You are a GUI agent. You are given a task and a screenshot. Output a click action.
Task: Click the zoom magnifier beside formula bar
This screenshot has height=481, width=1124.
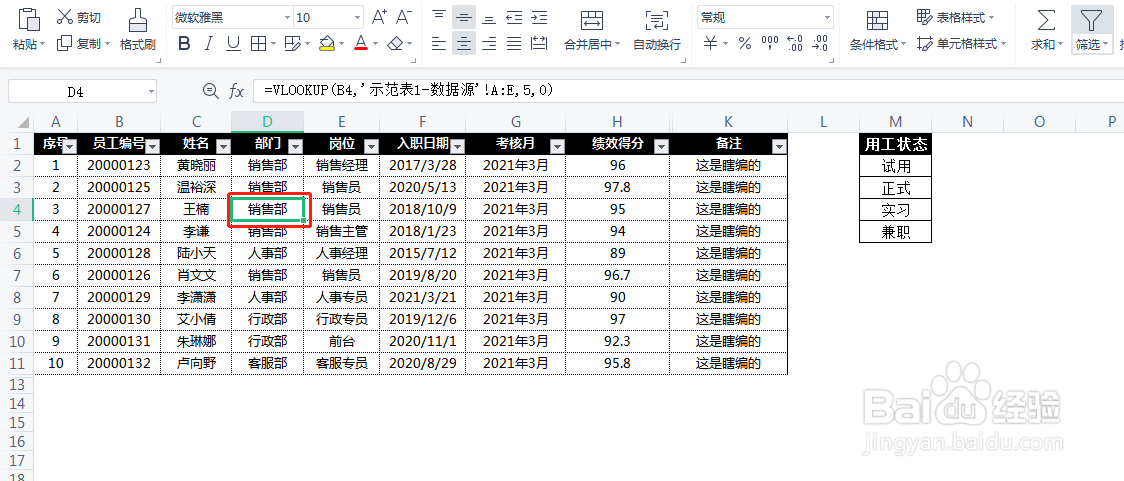click(x=210, y=90)
